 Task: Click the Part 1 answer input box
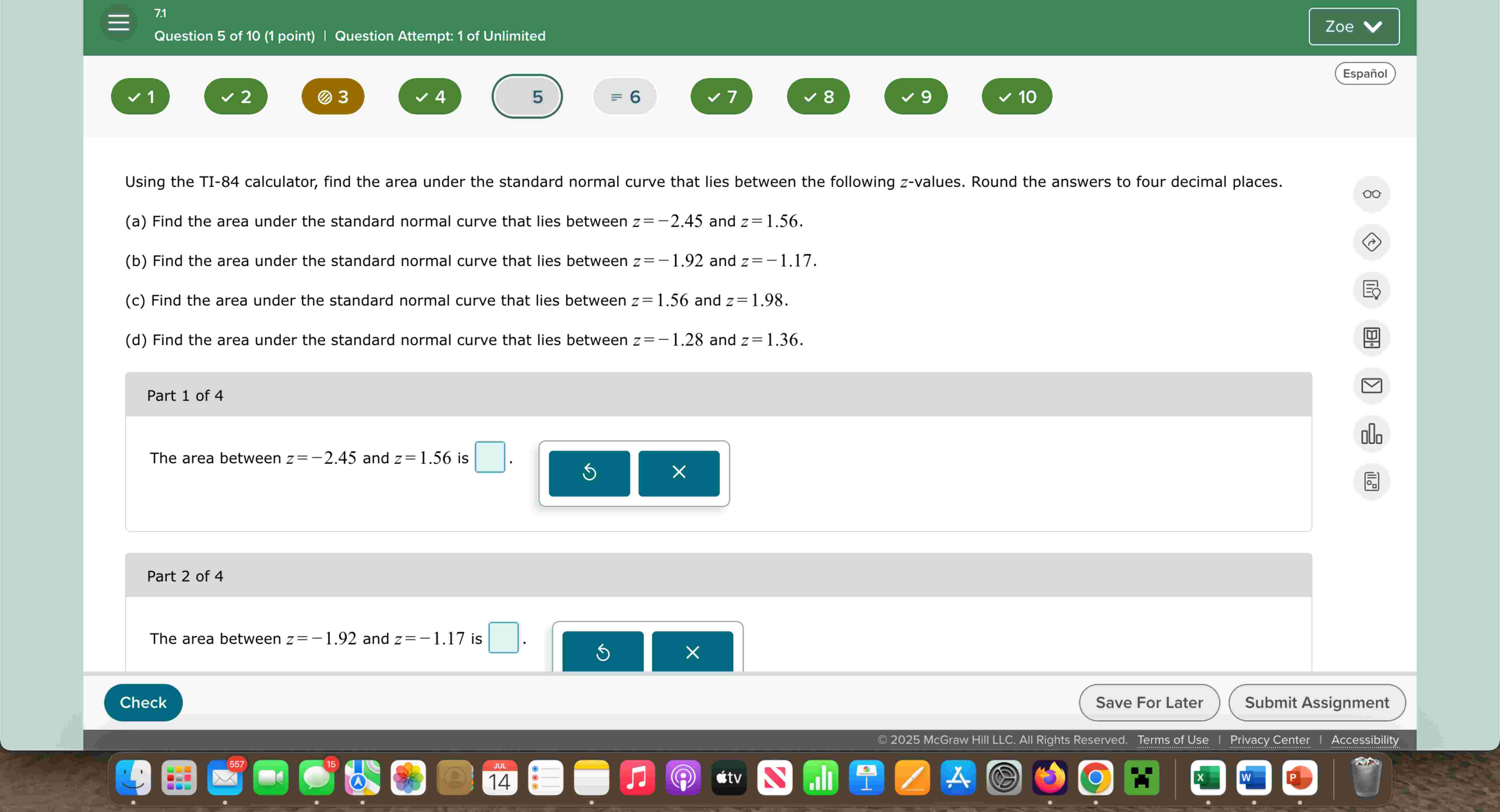click(x=490, y=458)
